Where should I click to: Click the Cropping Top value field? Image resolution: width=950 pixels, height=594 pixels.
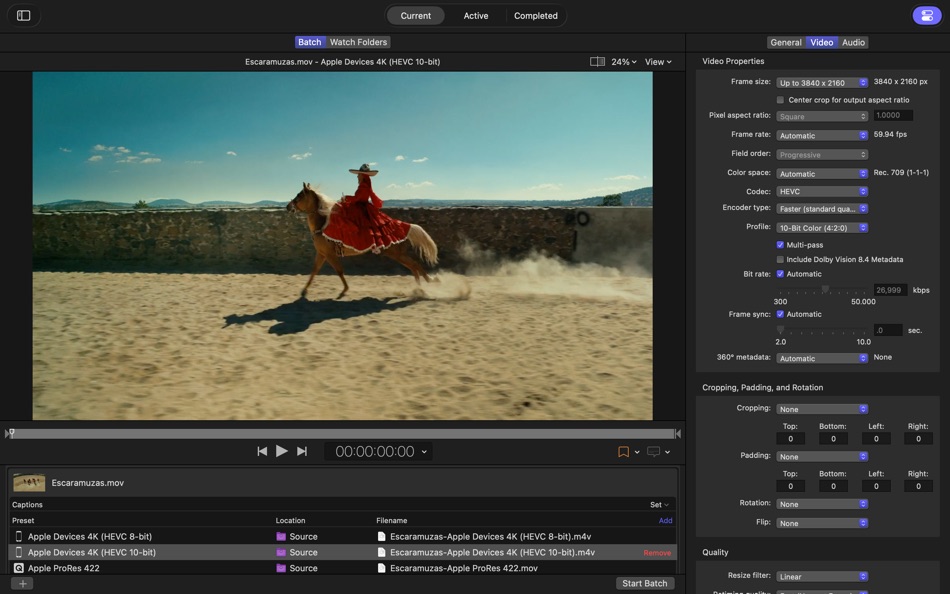pyautogui.click(x=790, y=439)
